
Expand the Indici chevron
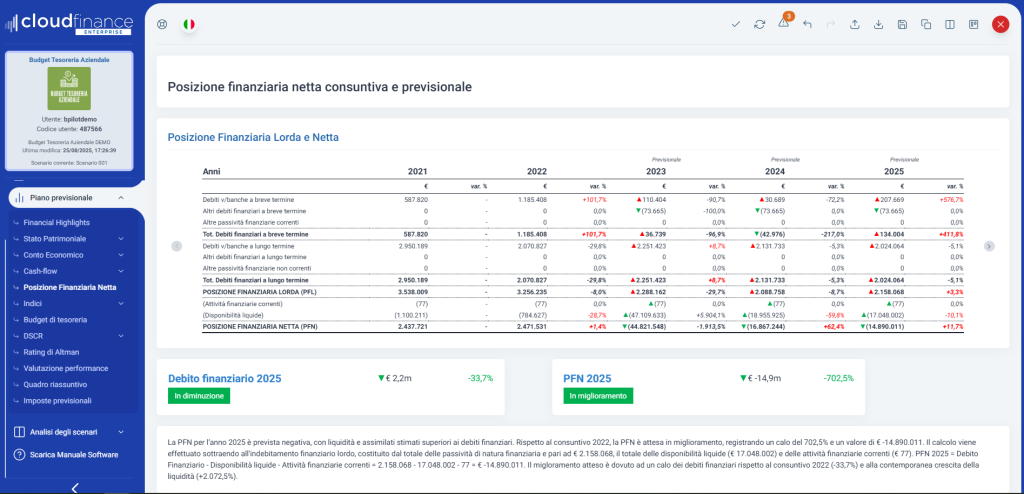(121, 303)
